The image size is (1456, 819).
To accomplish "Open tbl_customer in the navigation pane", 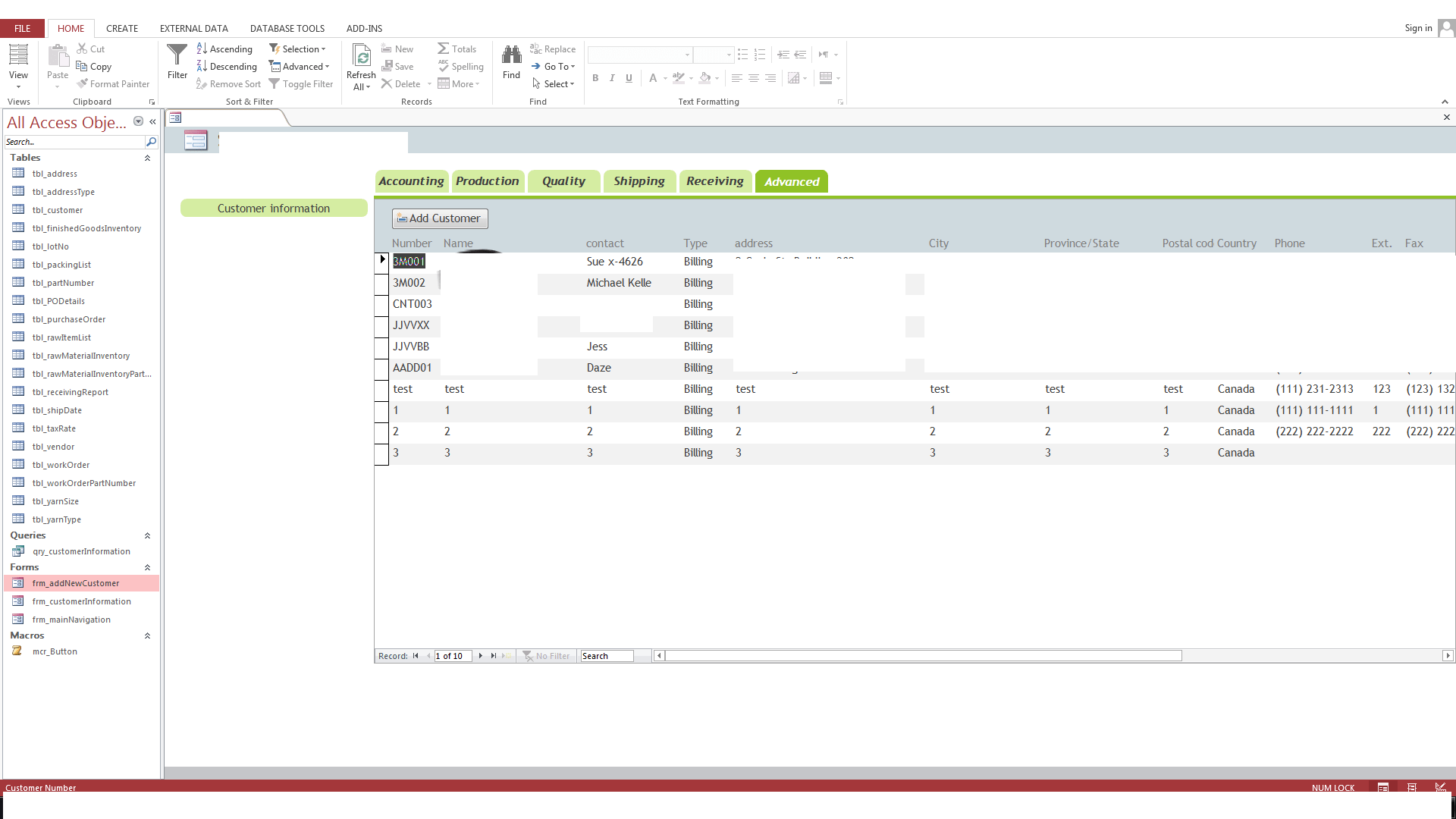I will [57, 210].
